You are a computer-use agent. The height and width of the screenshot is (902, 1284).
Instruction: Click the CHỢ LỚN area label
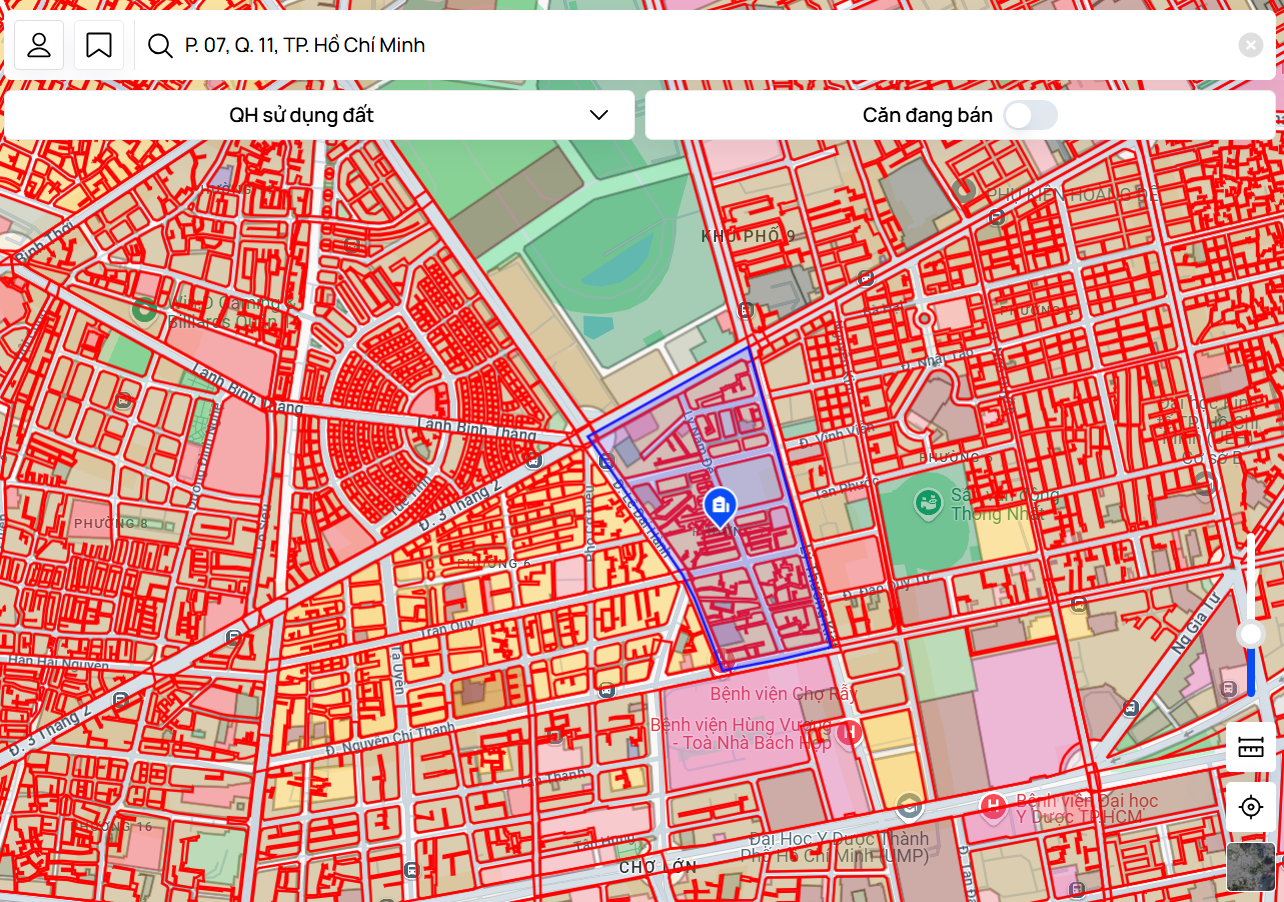point(656,867)
